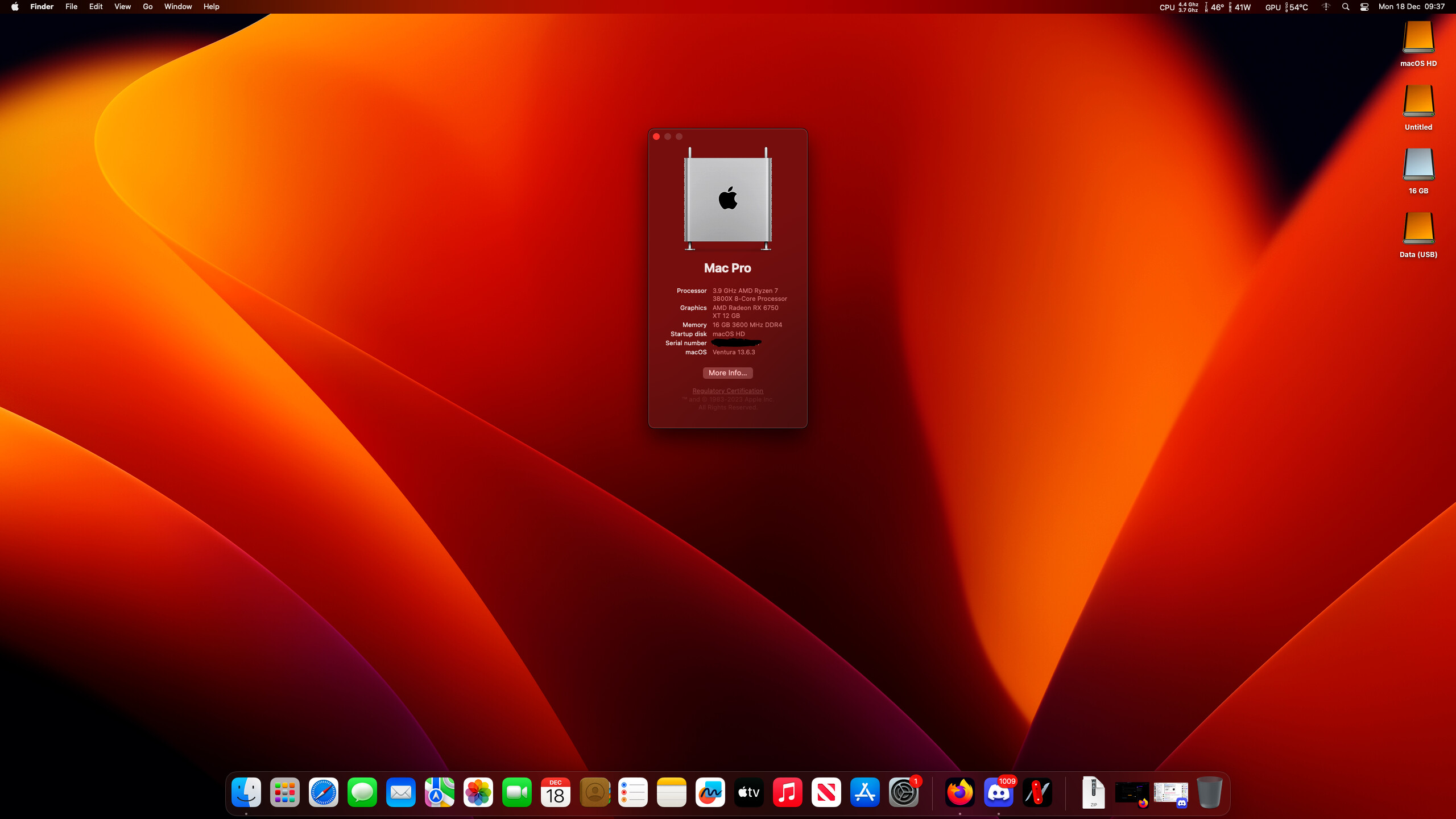
Task: Open the date and time Mon 18 Dec
Action: point(1411,7)
